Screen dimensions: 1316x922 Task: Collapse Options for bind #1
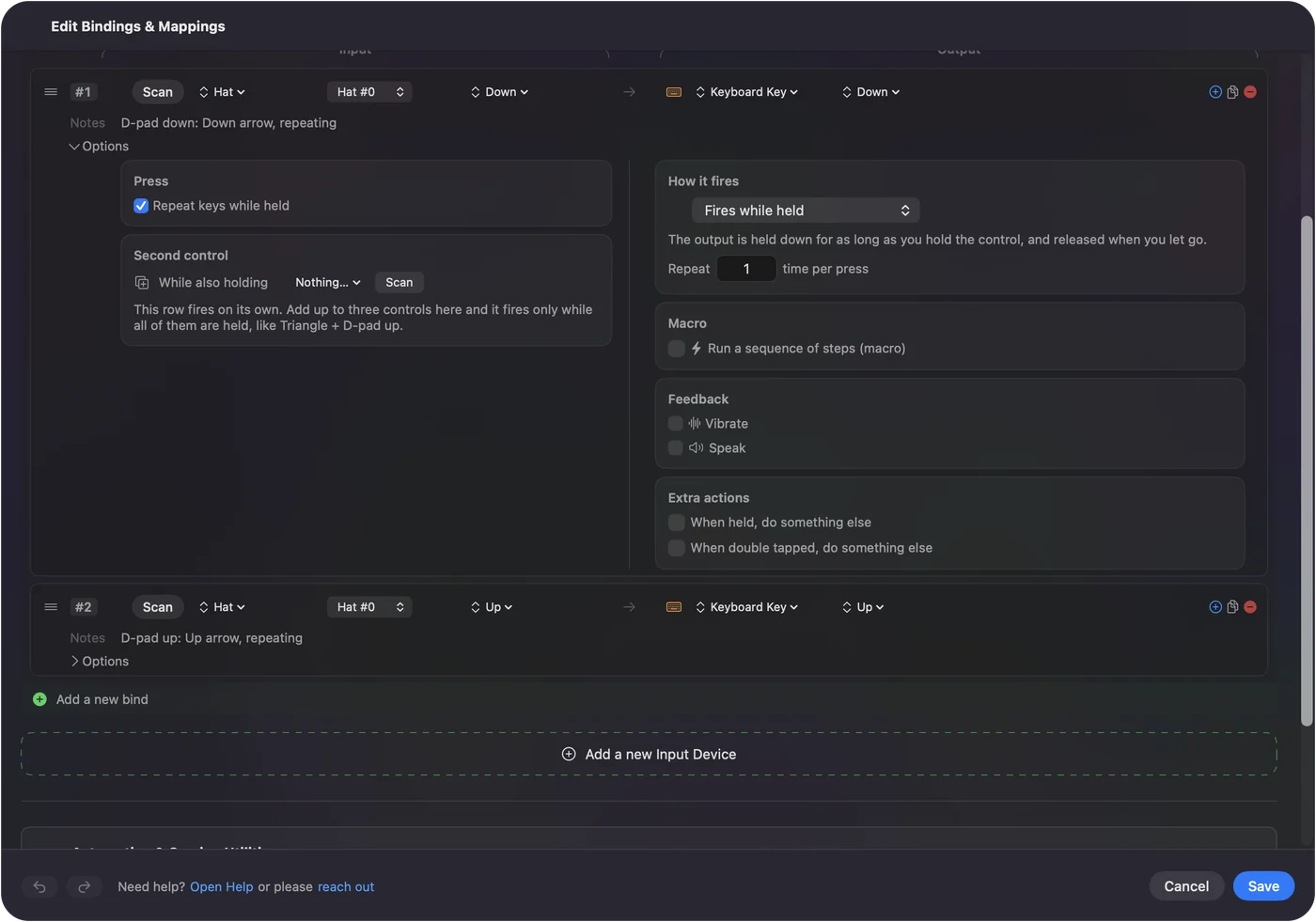99,147
